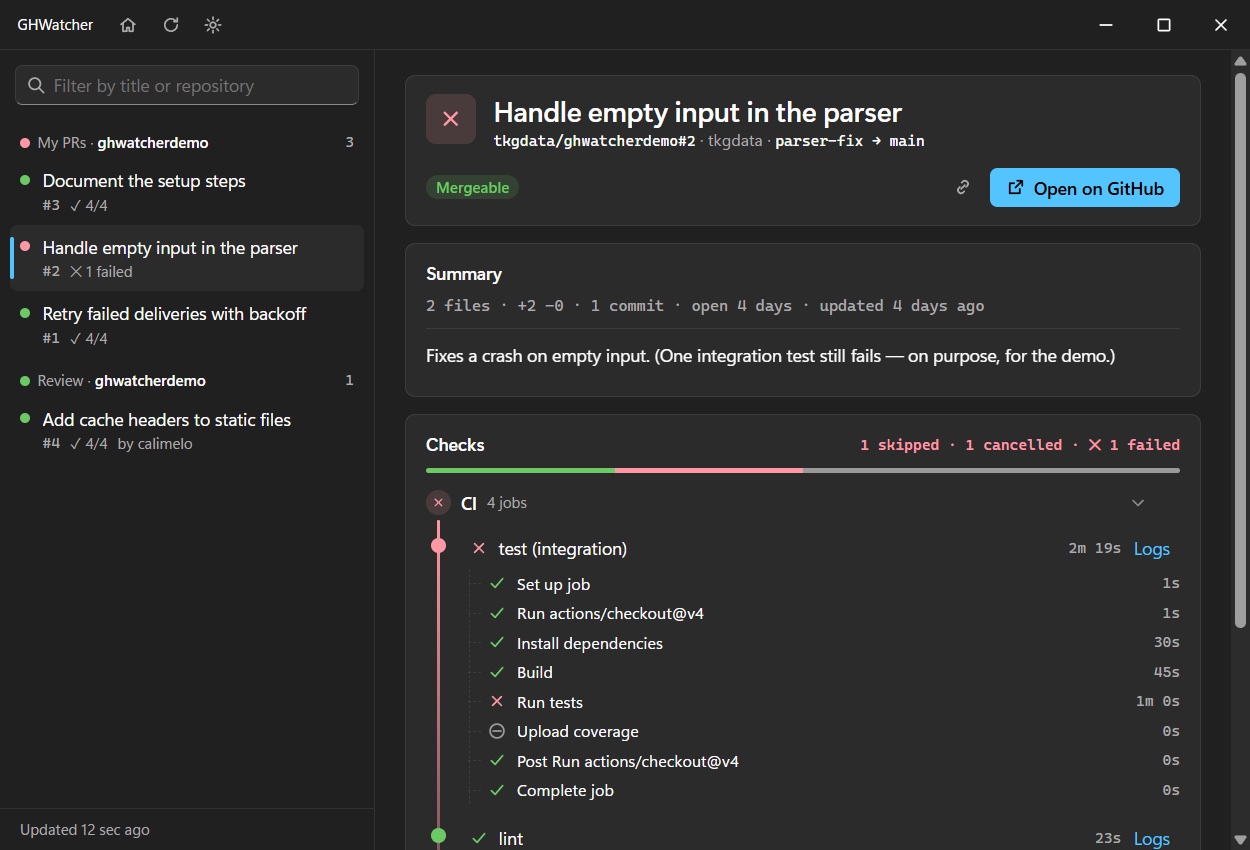1250x850 pixels.
Task: Select the 'Install dependencies' step
Action: [x=834, y=643]
